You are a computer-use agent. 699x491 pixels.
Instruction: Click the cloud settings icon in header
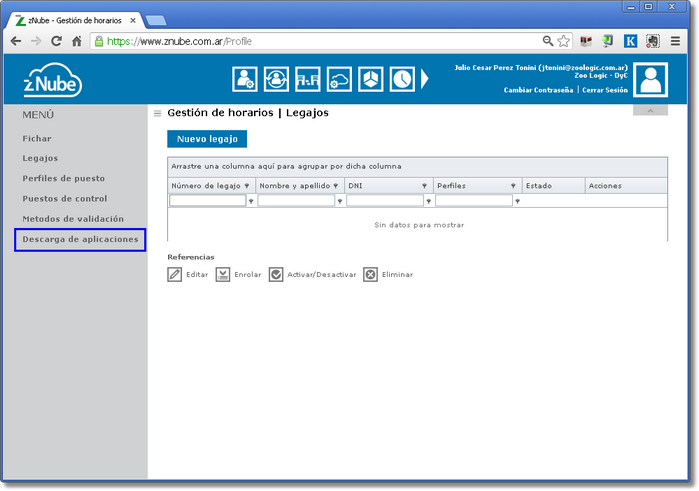[x=339, y=79]
